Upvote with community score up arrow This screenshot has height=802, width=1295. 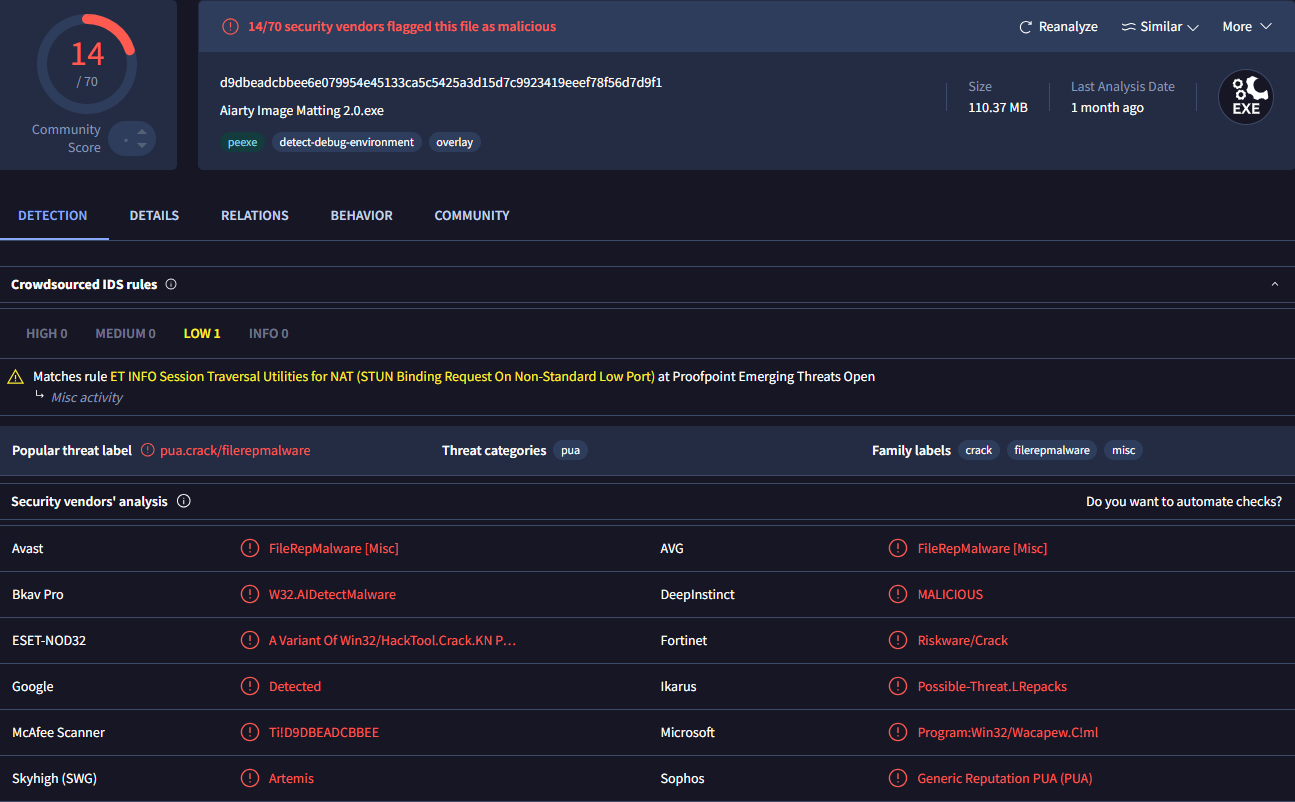tap(141, 132)
